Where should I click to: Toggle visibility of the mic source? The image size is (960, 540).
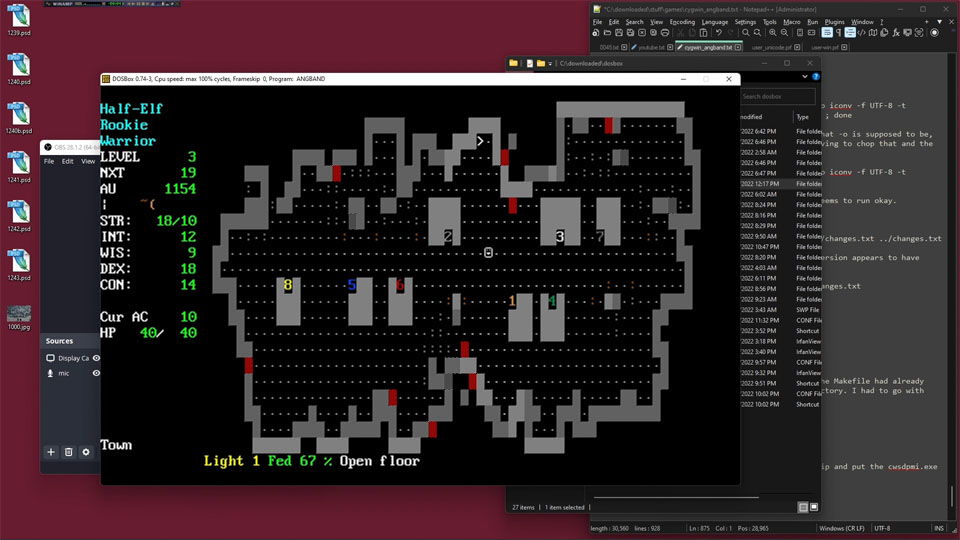[x=96, y=373]
